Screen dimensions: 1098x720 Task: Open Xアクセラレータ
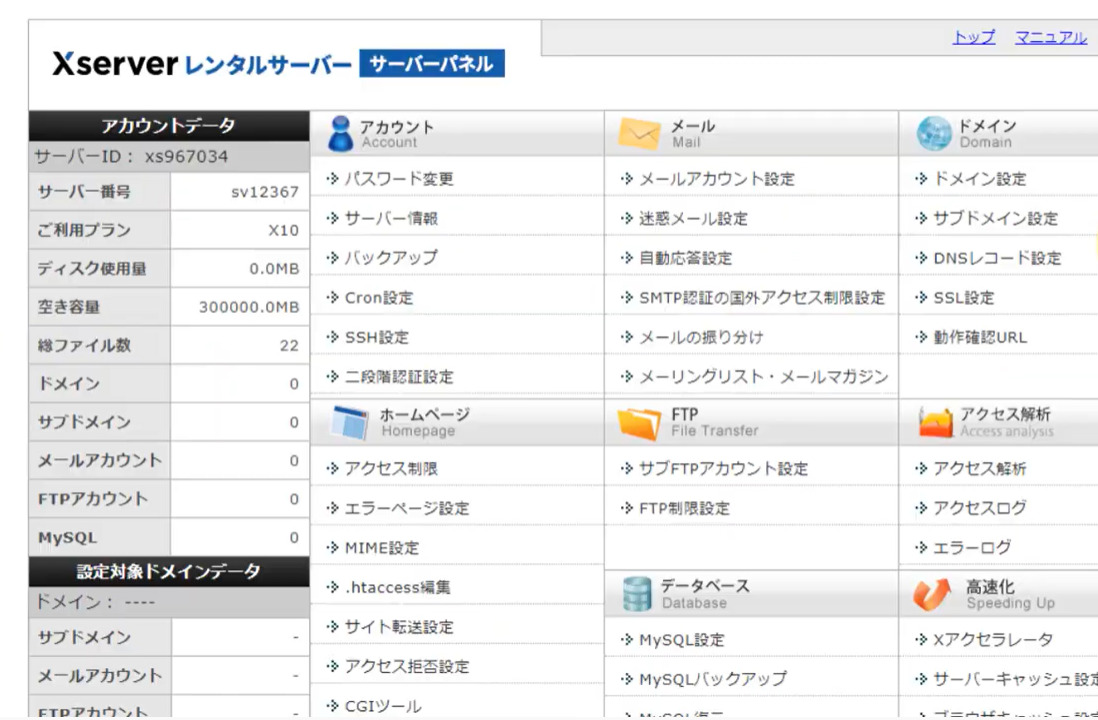pyautogui.click(x=993, y=639)
